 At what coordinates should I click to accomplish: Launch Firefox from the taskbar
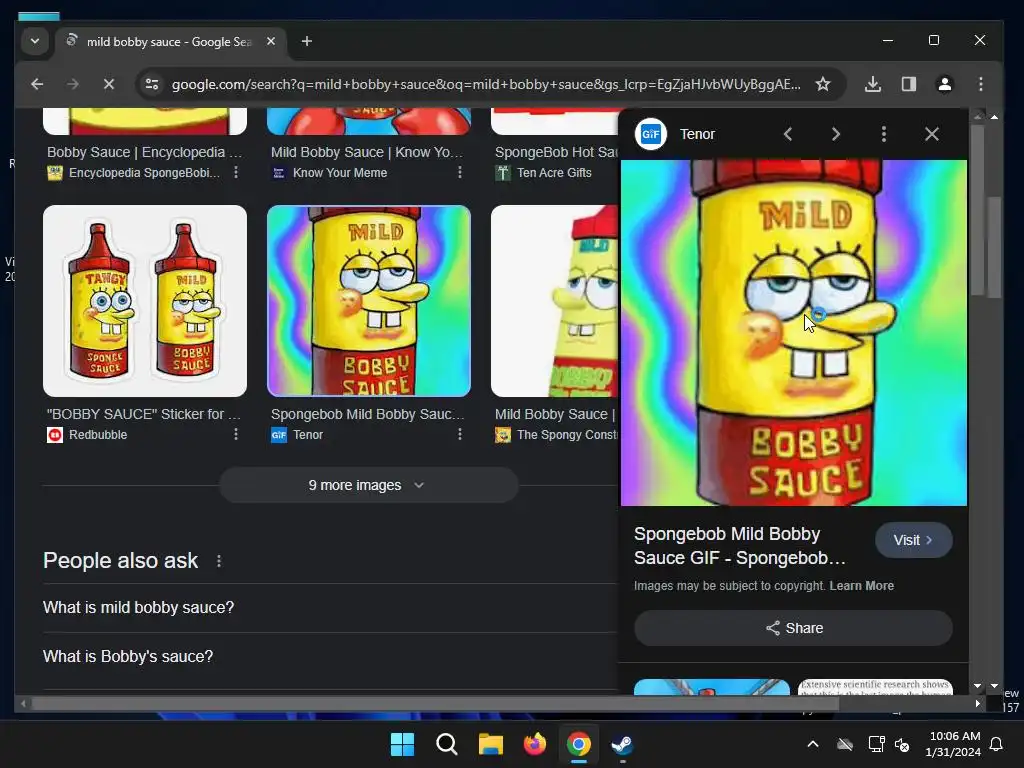click(535, 744)
